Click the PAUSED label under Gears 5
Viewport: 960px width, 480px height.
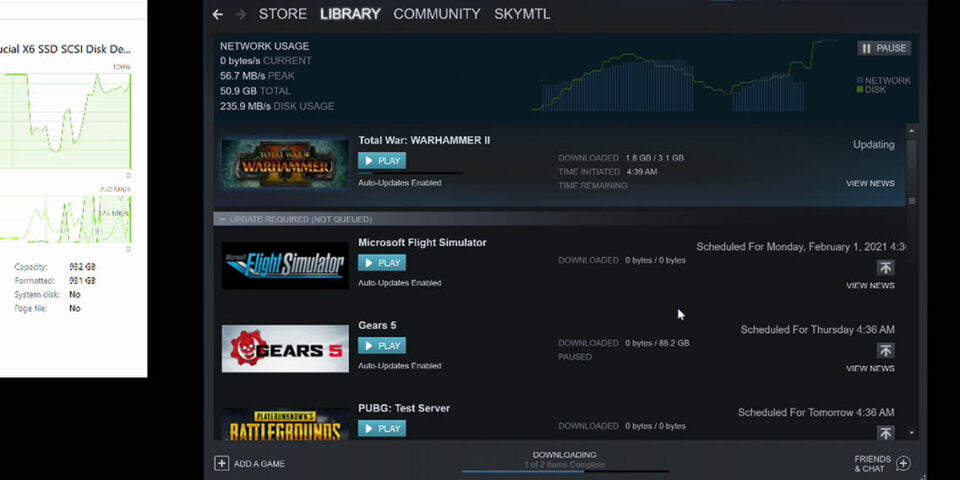point(575,357)
